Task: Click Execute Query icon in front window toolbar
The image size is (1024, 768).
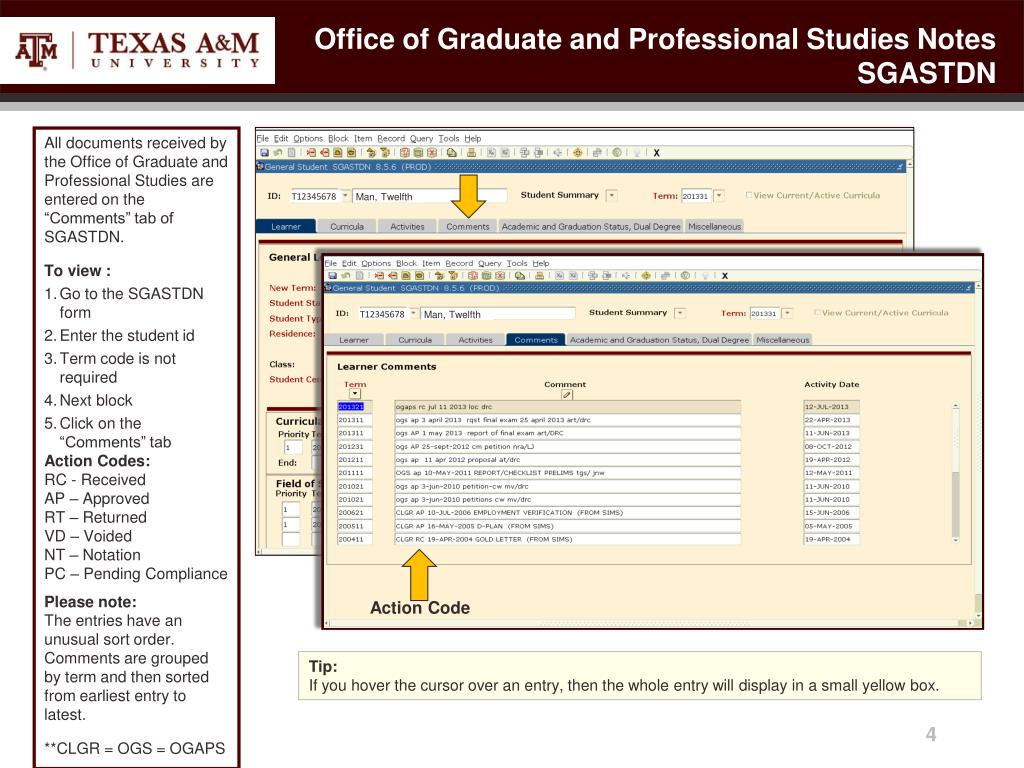Action: [487, 276]
